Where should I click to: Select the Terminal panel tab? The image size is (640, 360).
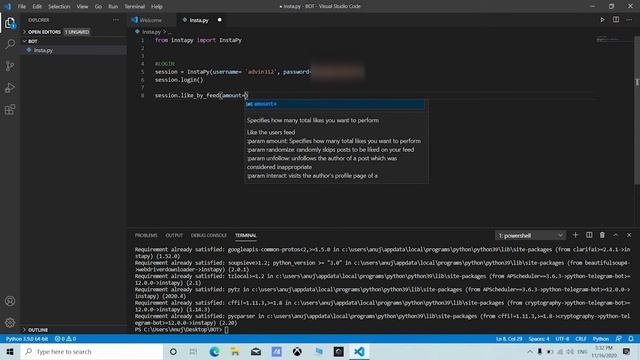click(x=245, y=236)
